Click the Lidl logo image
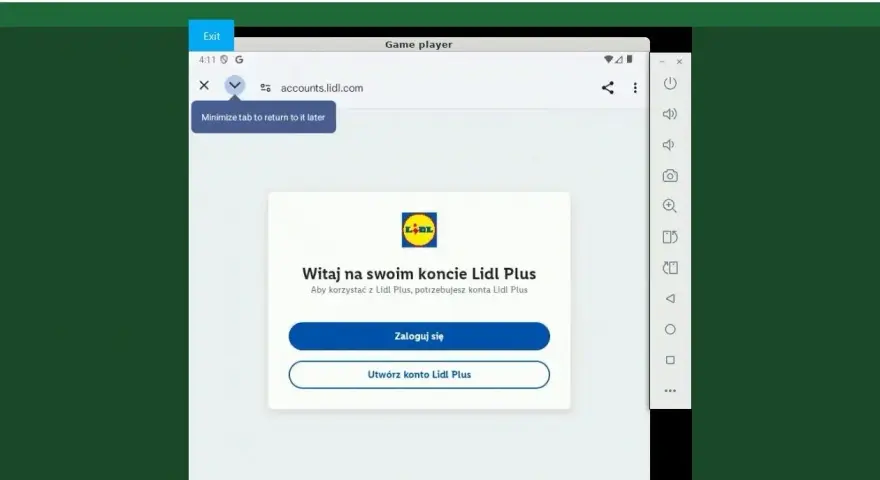The height and width of the screenshot is (480, 880). click(419, 230)
